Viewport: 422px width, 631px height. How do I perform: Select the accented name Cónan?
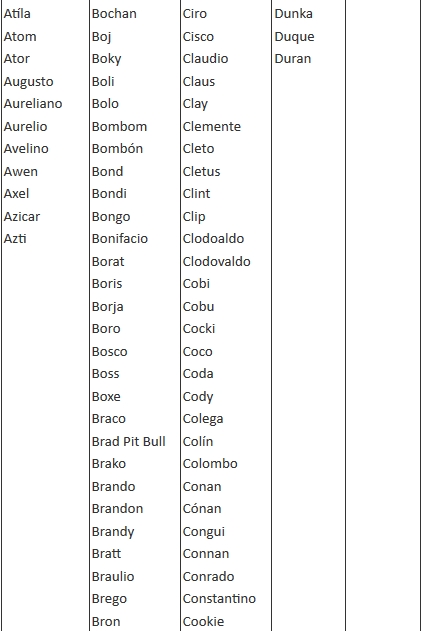(202, 509)
